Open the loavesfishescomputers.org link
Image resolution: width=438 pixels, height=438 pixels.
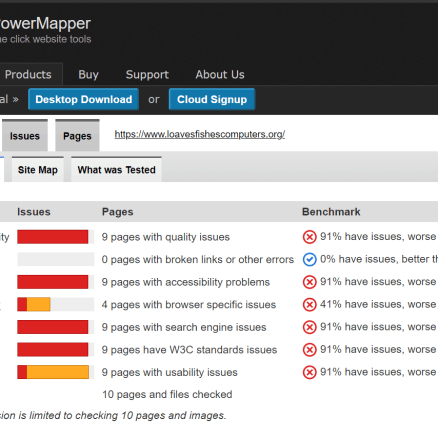tap(200, 134)
